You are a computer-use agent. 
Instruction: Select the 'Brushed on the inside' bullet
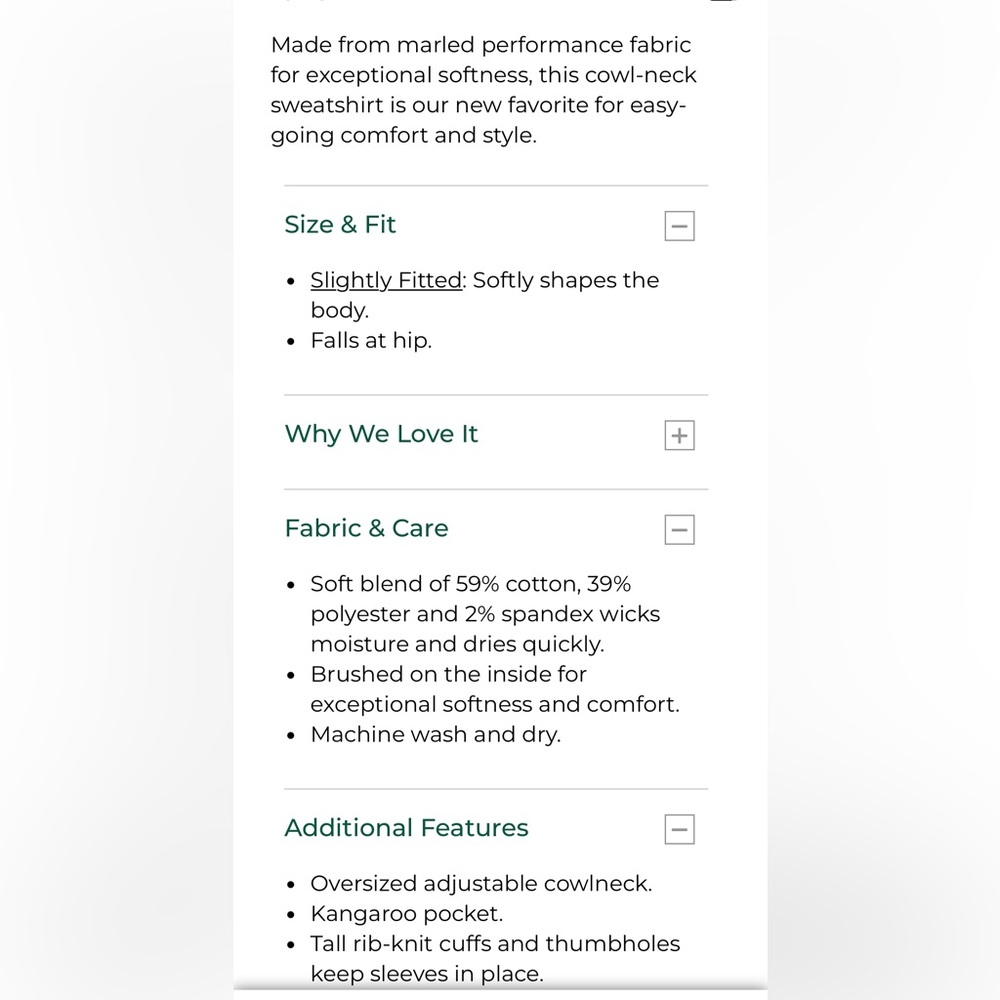(495, 689)
